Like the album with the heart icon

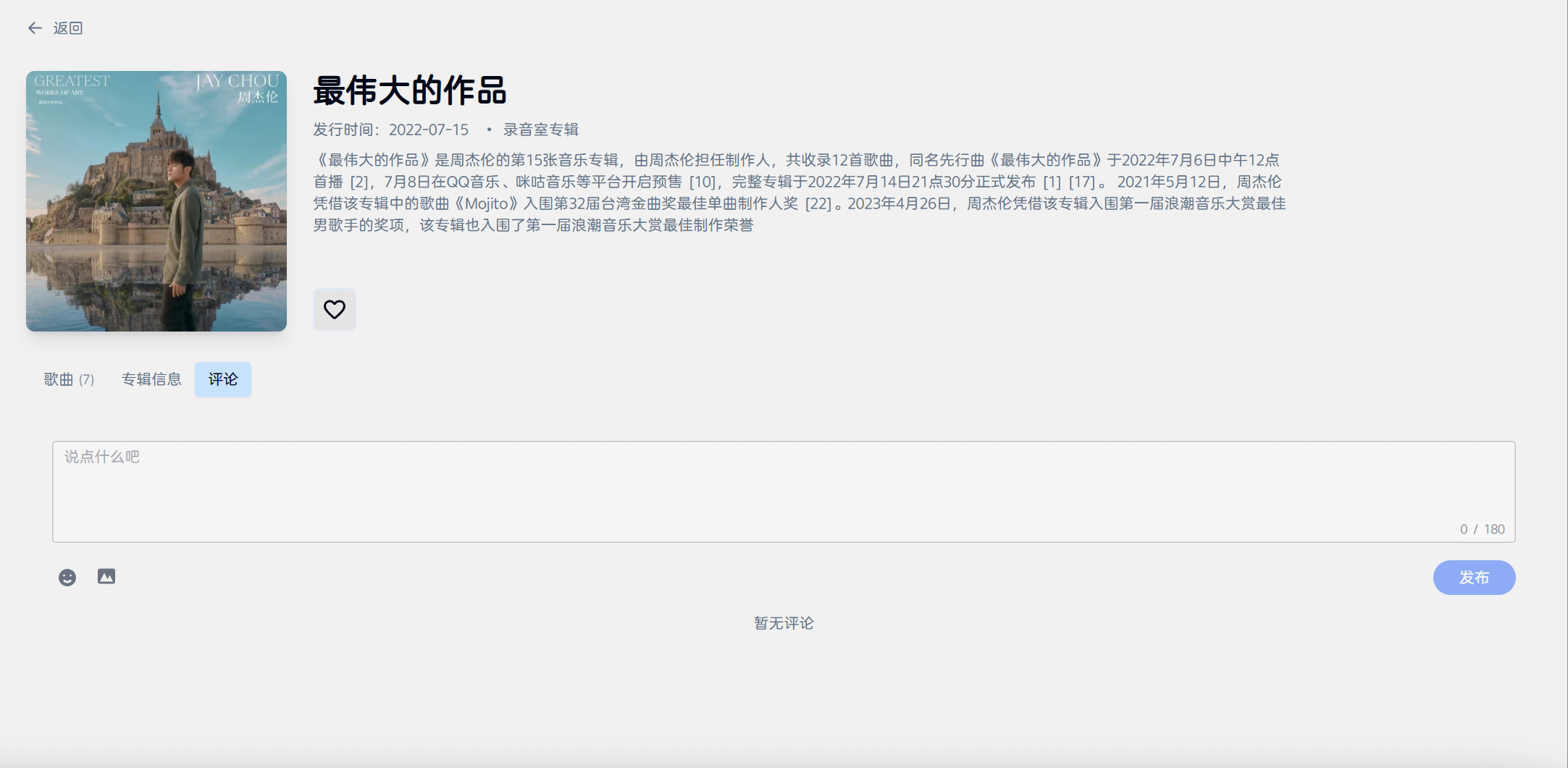[334, 310]
